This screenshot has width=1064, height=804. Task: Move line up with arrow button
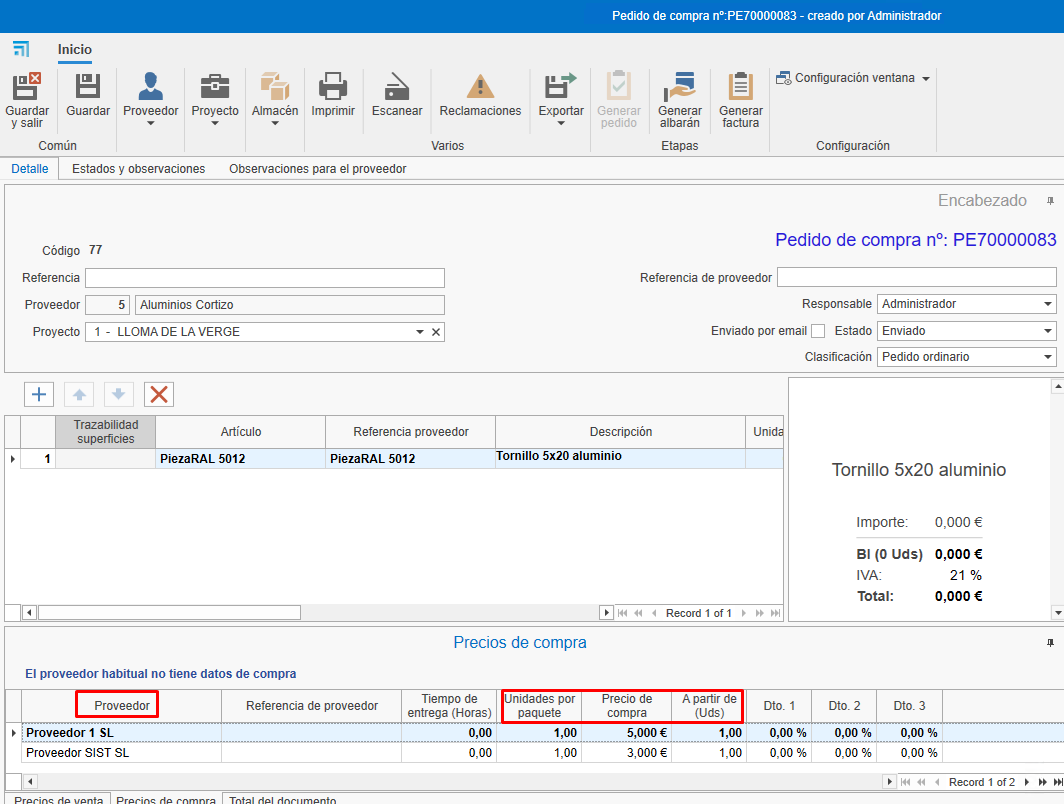coord(79,394)
